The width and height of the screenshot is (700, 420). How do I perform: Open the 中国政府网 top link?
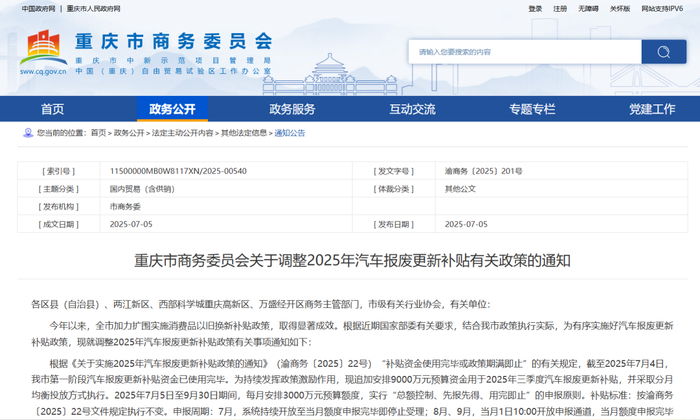click(x=39, y=8)
